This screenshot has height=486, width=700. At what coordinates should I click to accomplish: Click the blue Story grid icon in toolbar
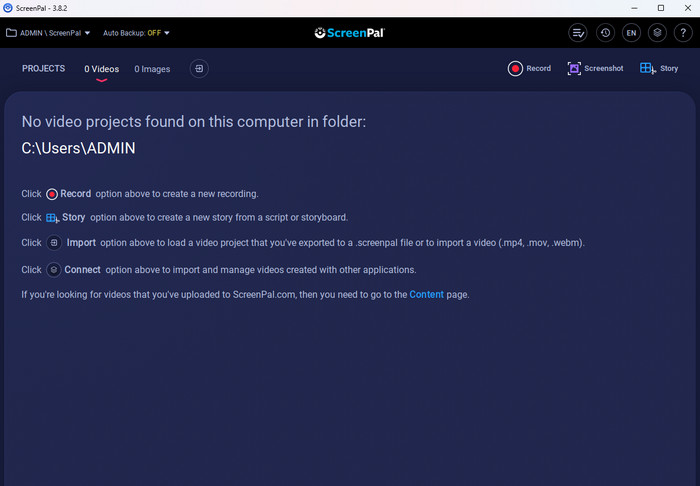tap(647, 68)
